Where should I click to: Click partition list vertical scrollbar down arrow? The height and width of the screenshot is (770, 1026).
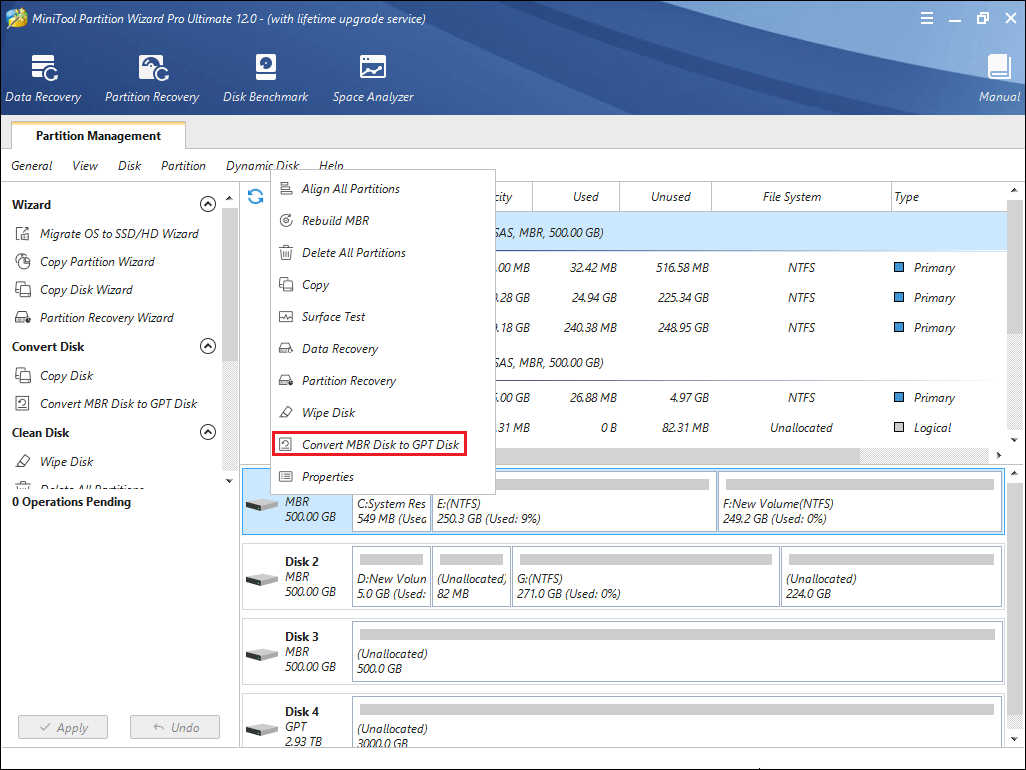tap(1014, 440)
